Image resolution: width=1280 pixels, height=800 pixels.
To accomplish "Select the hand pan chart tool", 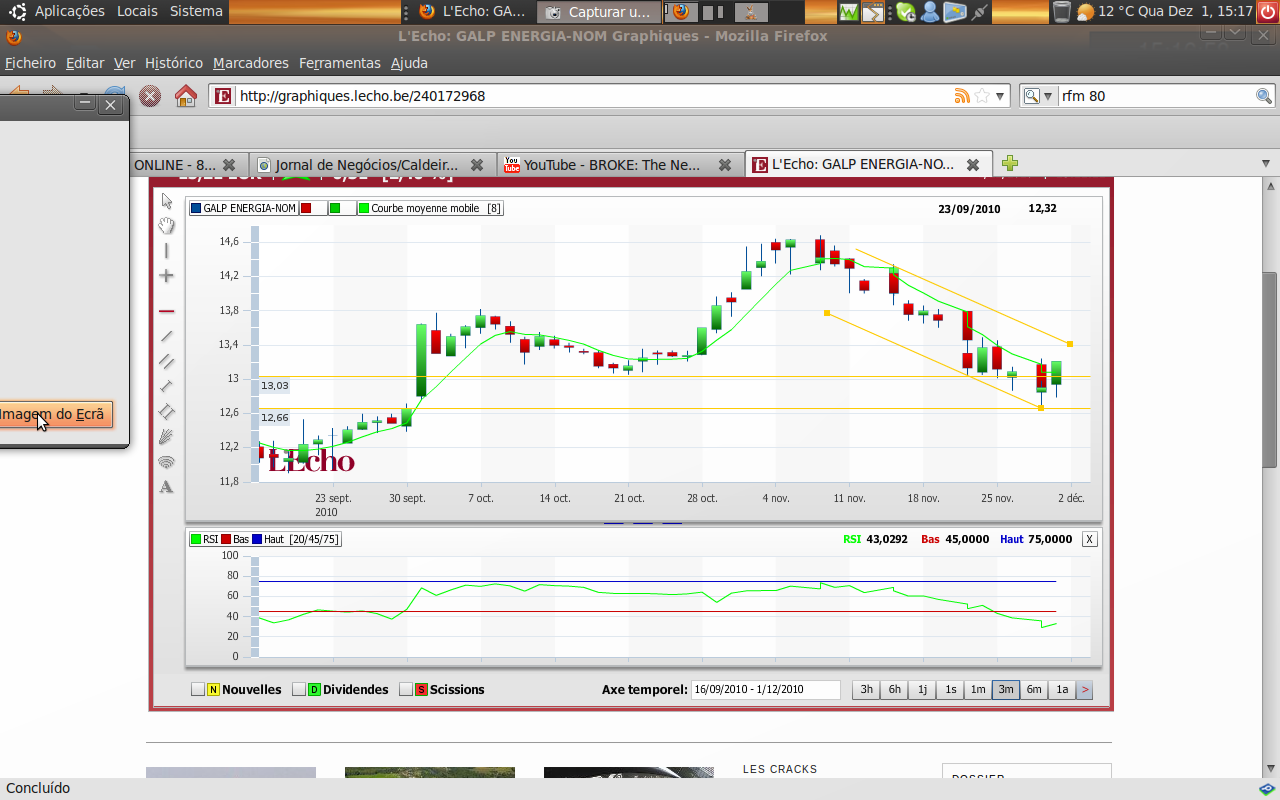I will pos(167,226).
